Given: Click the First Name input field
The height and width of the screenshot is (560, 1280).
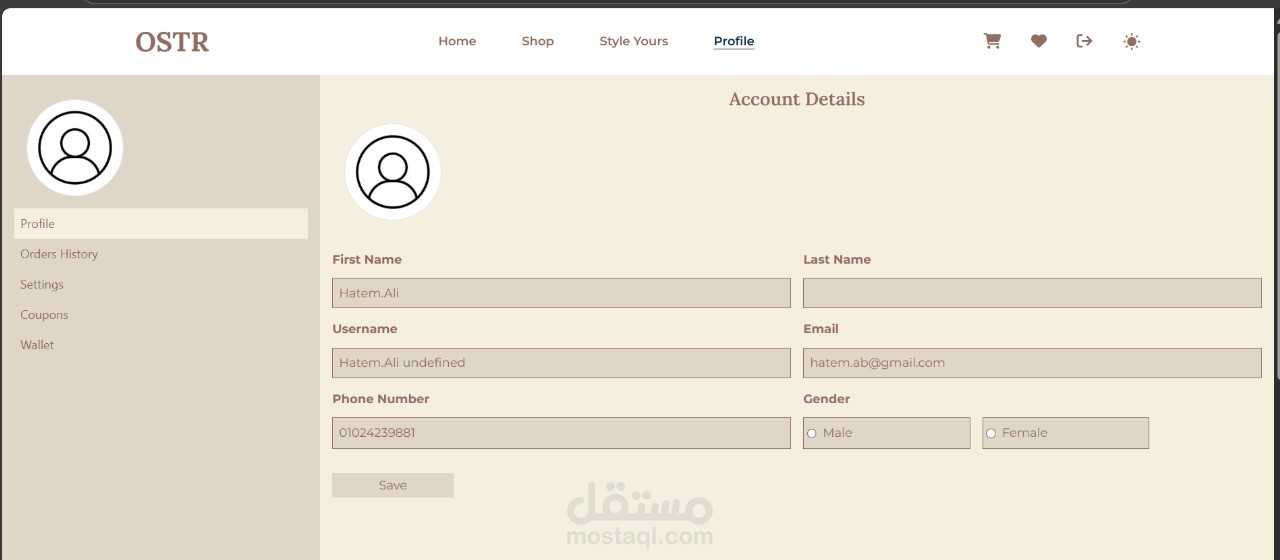Looking at the screenshot, I should [x=561, y=293].
